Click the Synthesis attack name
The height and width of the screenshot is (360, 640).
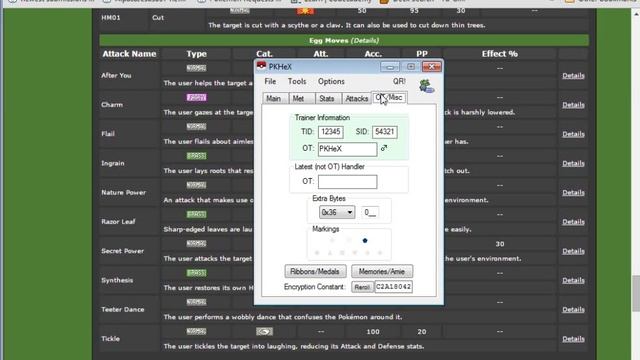point(117,280)
